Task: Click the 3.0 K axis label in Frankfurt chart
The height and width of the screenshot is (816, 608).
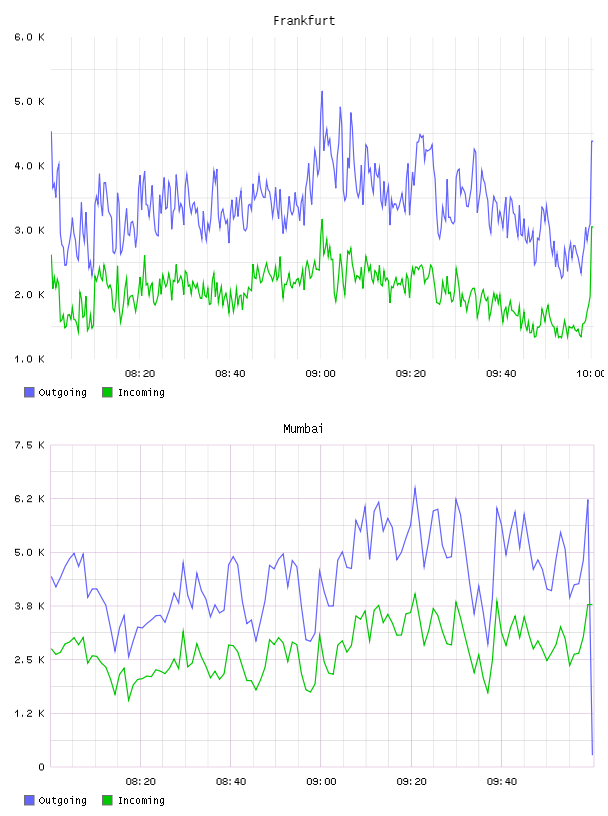Action: pyautogui.click(x=29, y=231)
